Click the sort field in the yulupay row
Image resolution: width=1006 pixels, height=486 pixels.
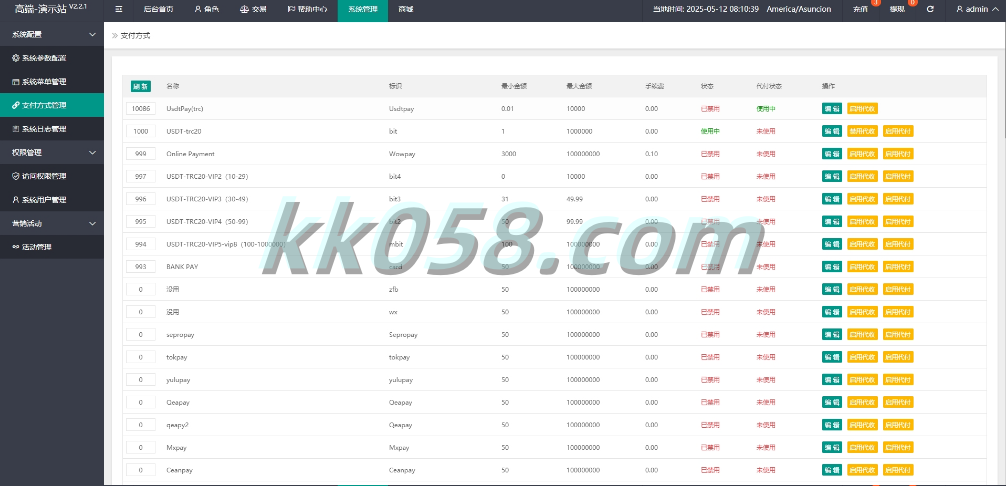coord(141,380)
